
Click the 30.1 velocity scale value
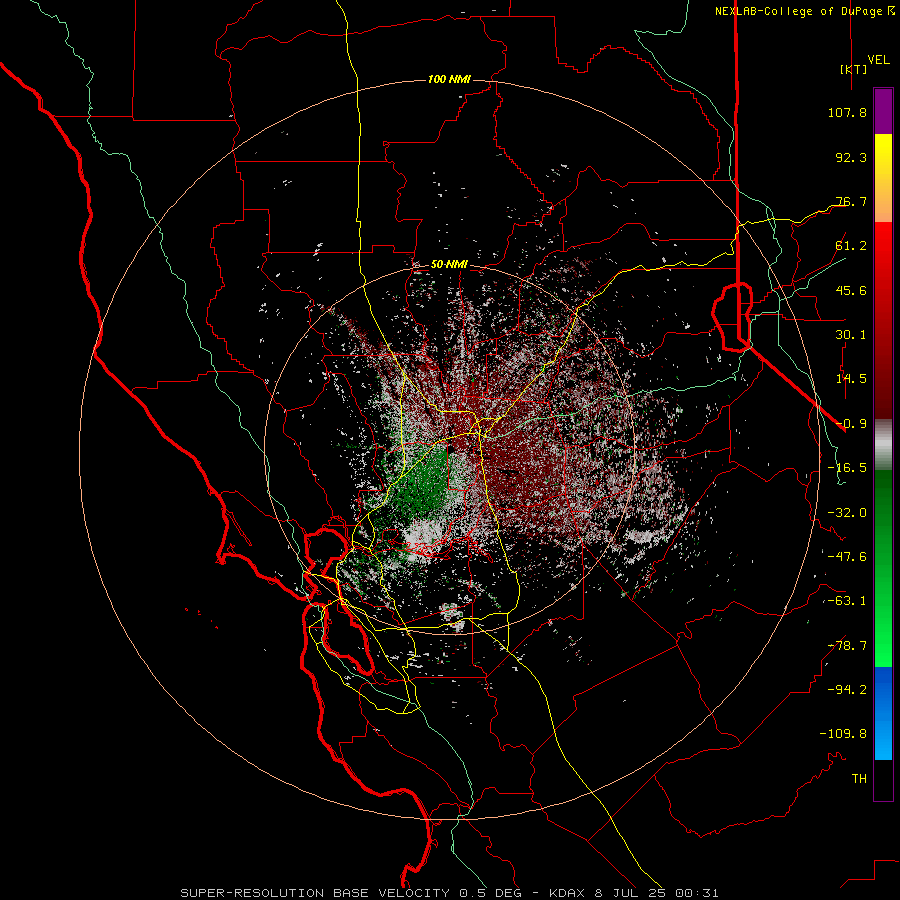pyautogui.click(x=851, y=335)
